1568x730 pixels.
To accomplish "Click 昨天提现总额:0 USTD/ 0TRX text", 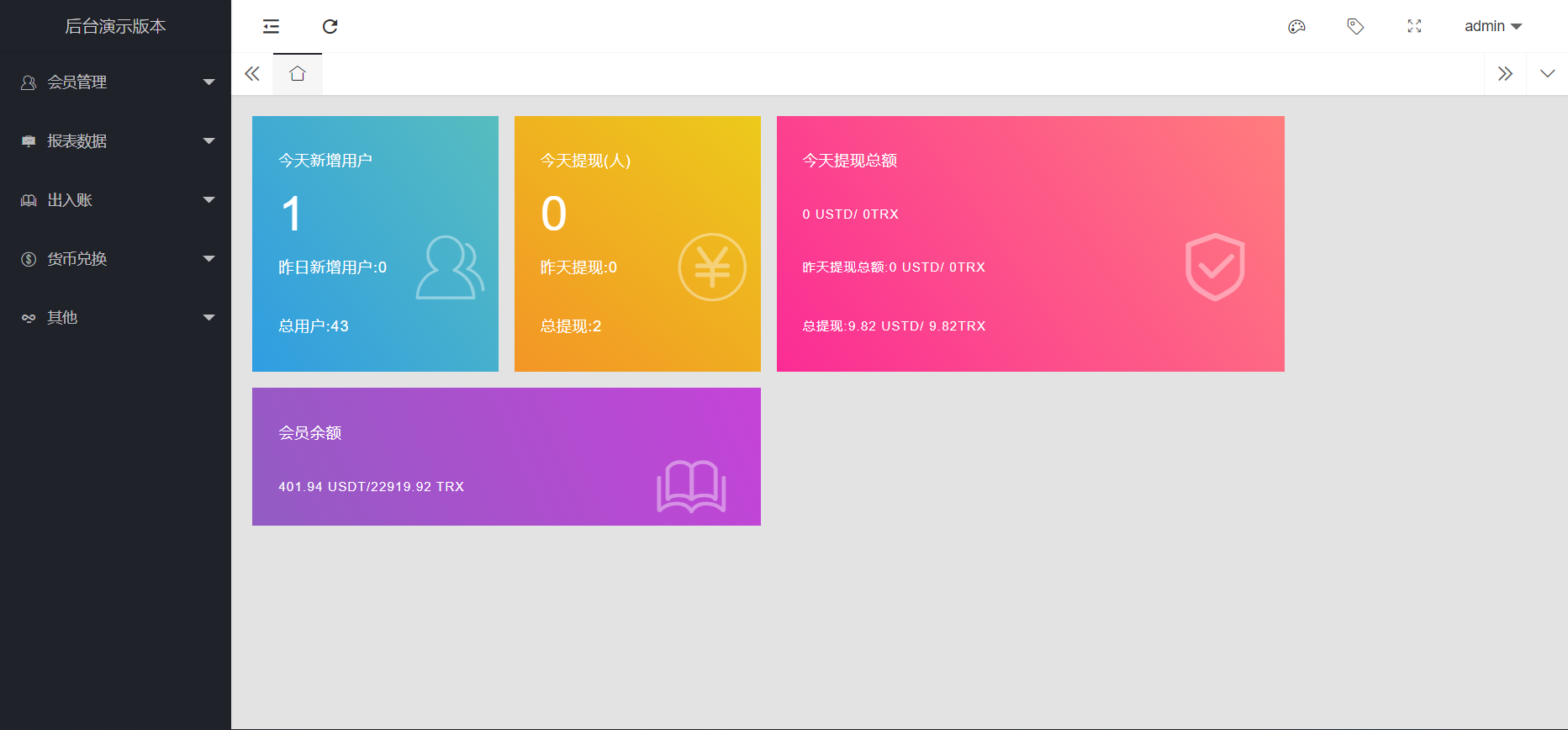I will click(x=894, y=267).
